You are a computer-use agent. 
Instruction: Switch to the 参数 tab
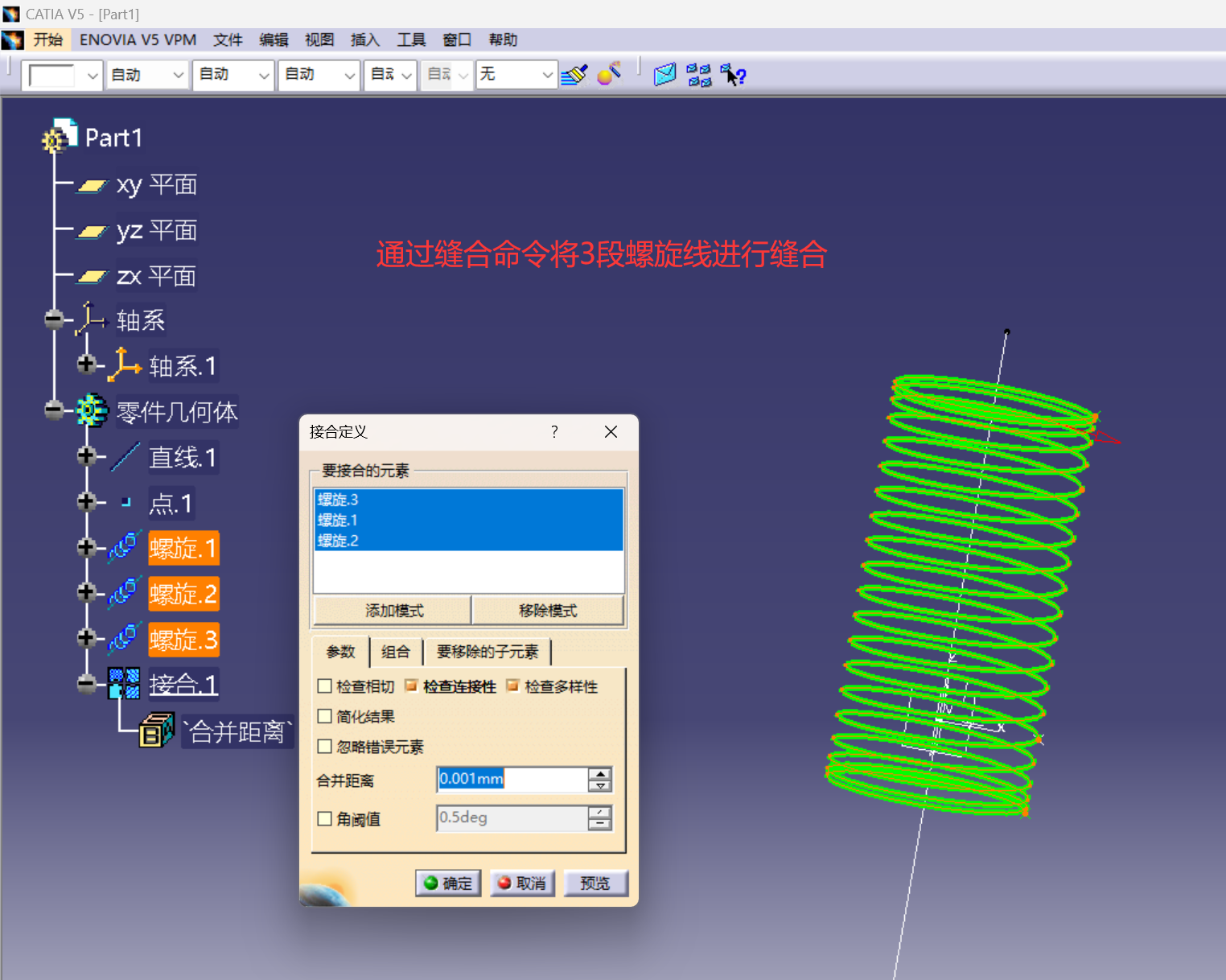tap(340, 652)
